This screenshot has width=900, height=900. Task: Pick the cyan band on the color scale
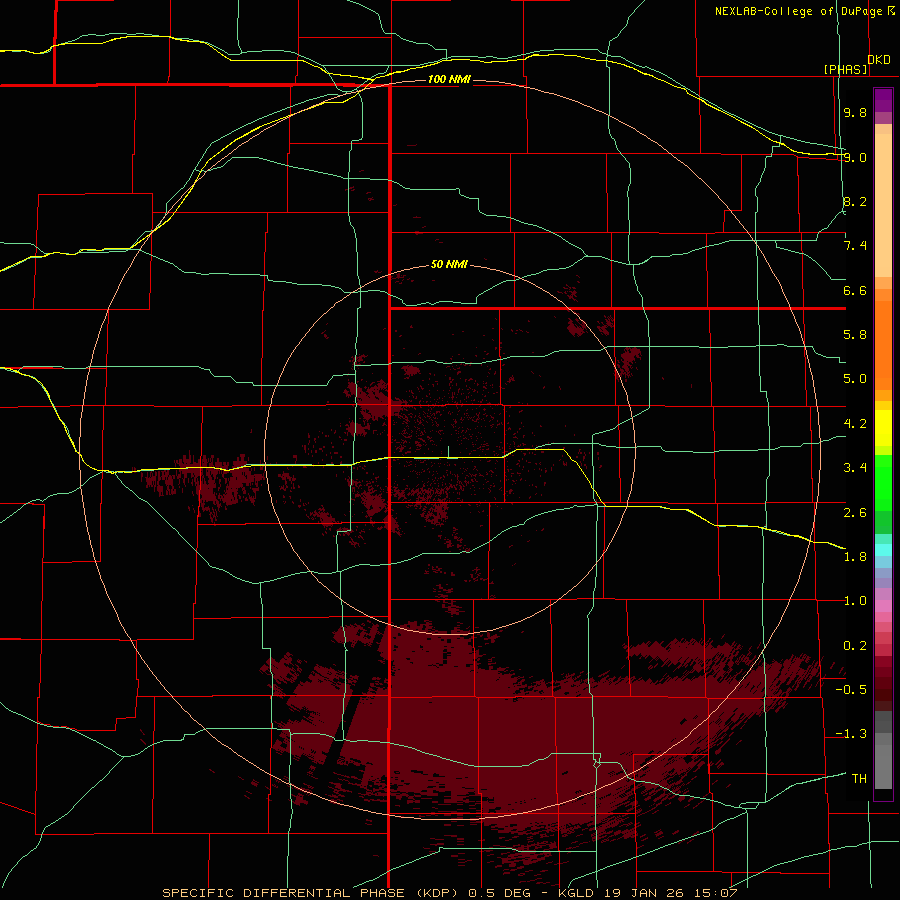[883, 550]
